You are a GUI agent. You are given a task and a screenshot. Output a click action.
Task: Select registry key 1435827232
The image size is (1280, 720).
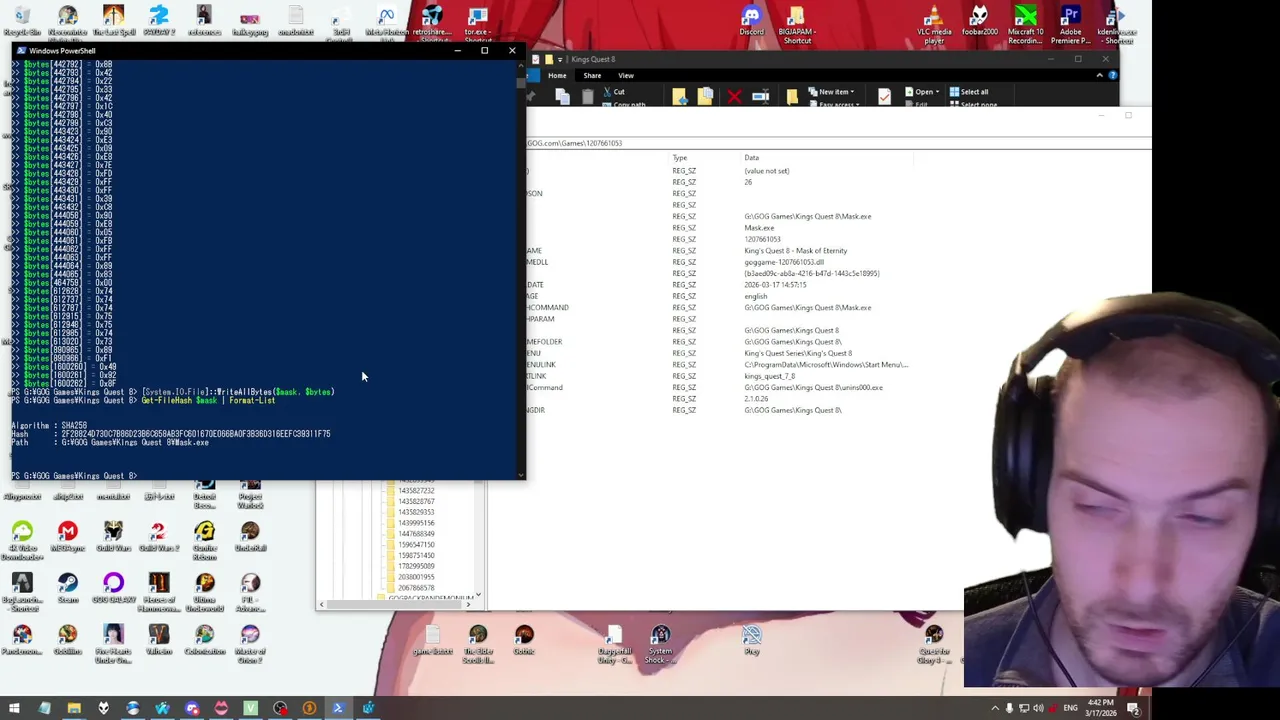[x=416, y=490]
